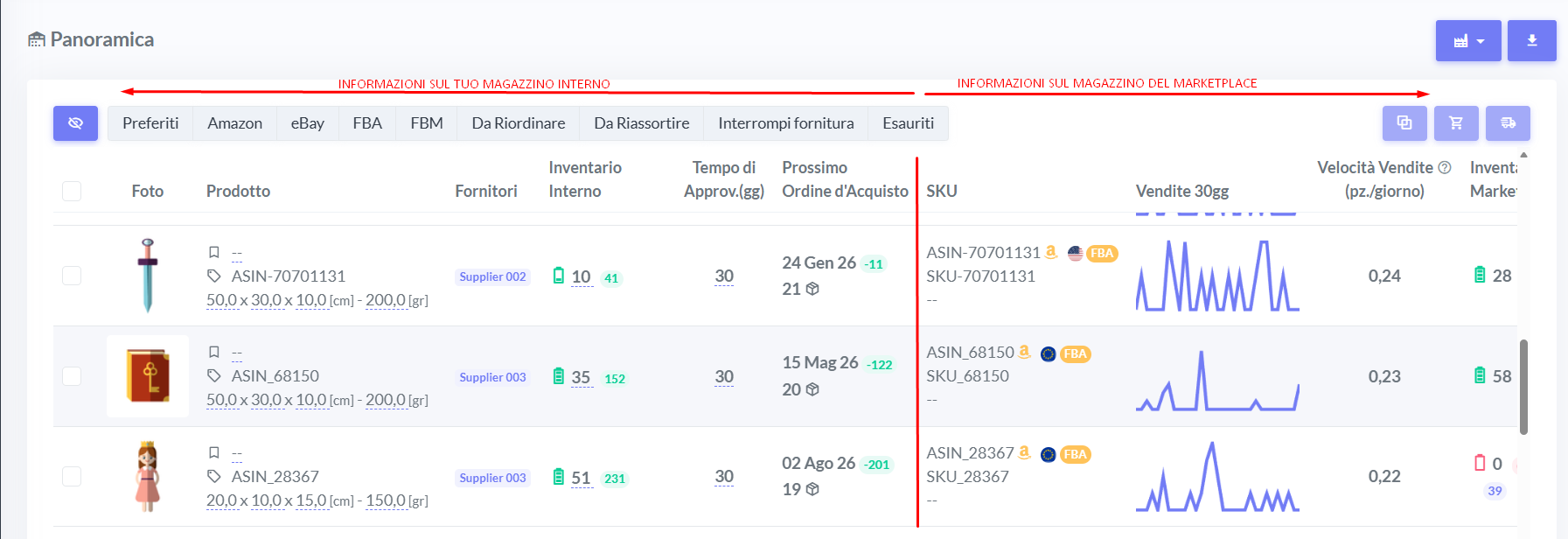The image size is (1568, 539).
Task: Click the overlapping squares icon button
Action: [x=1404, y=123]
